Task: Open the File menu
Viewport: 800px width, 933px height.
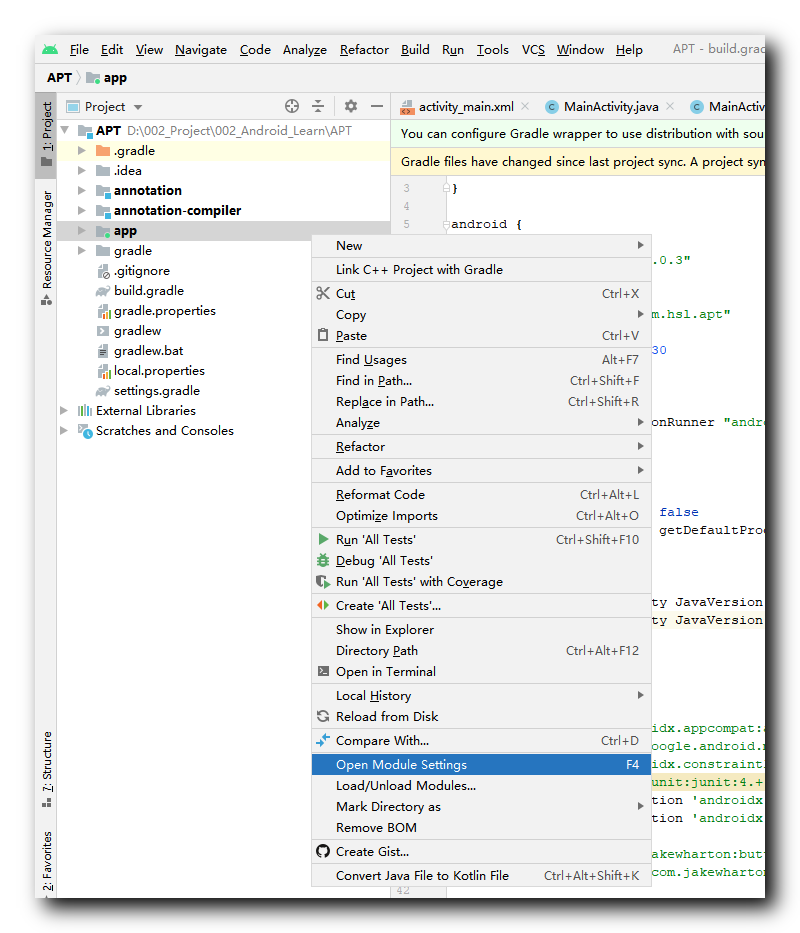Action: (79, 49)
